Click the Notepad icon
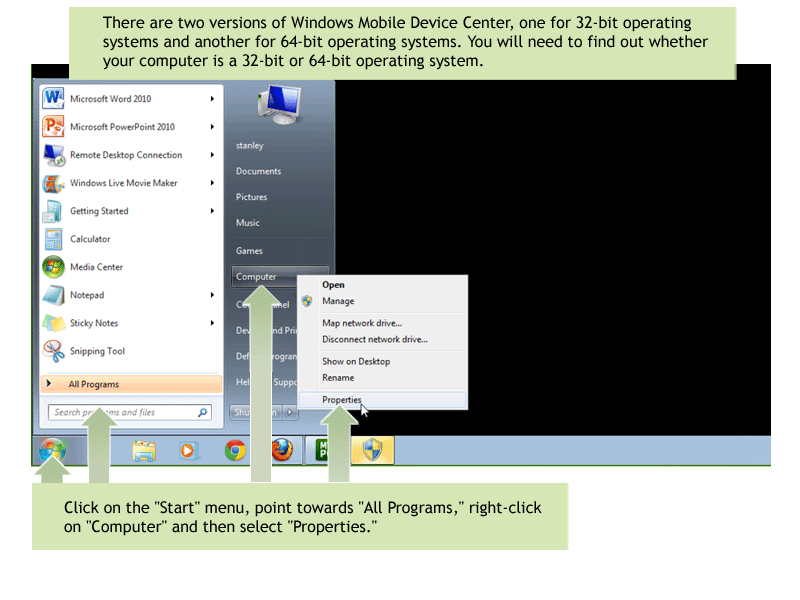Screen dimensions: 800x600 click(x=54, y=295)
